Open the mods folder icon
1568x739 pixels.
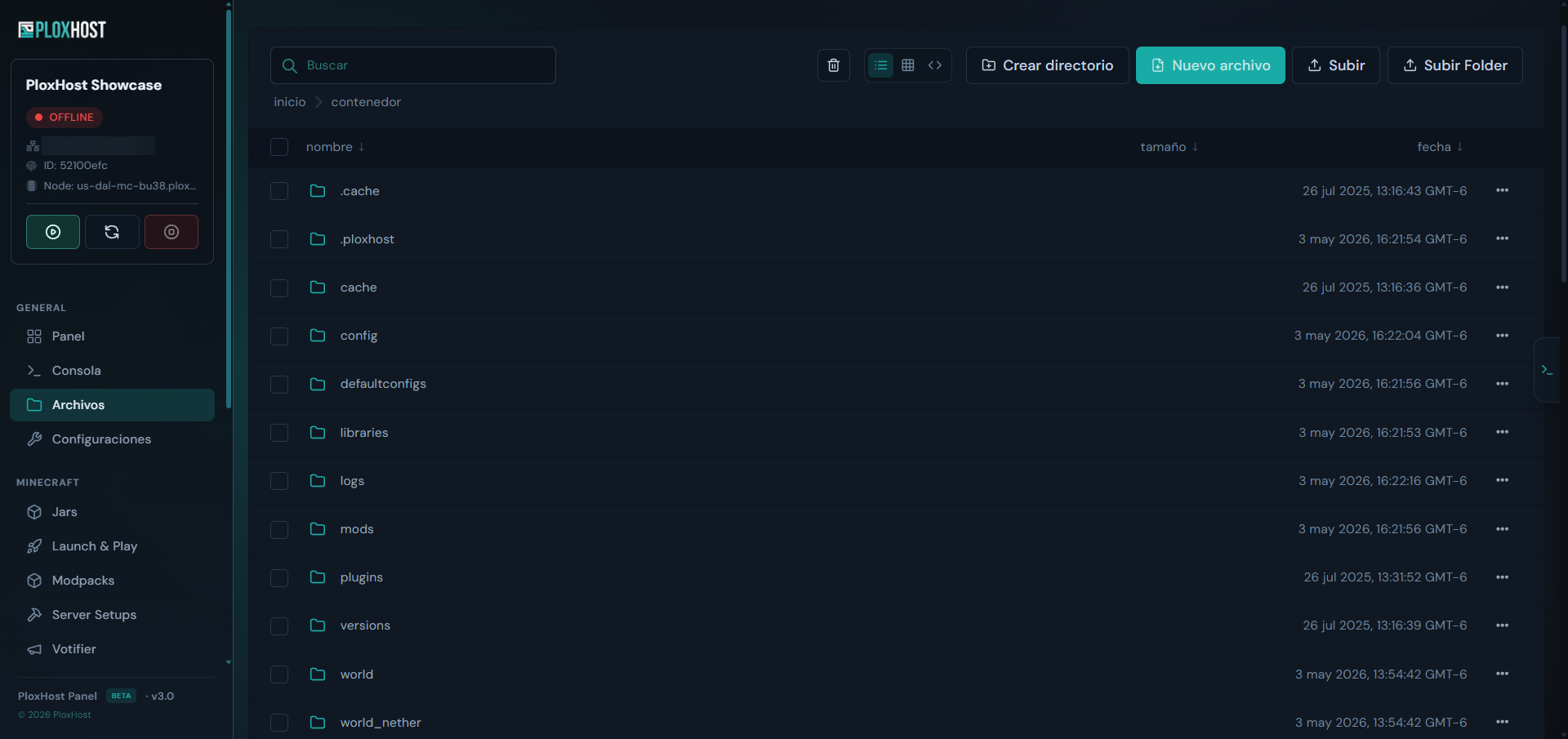318,529
